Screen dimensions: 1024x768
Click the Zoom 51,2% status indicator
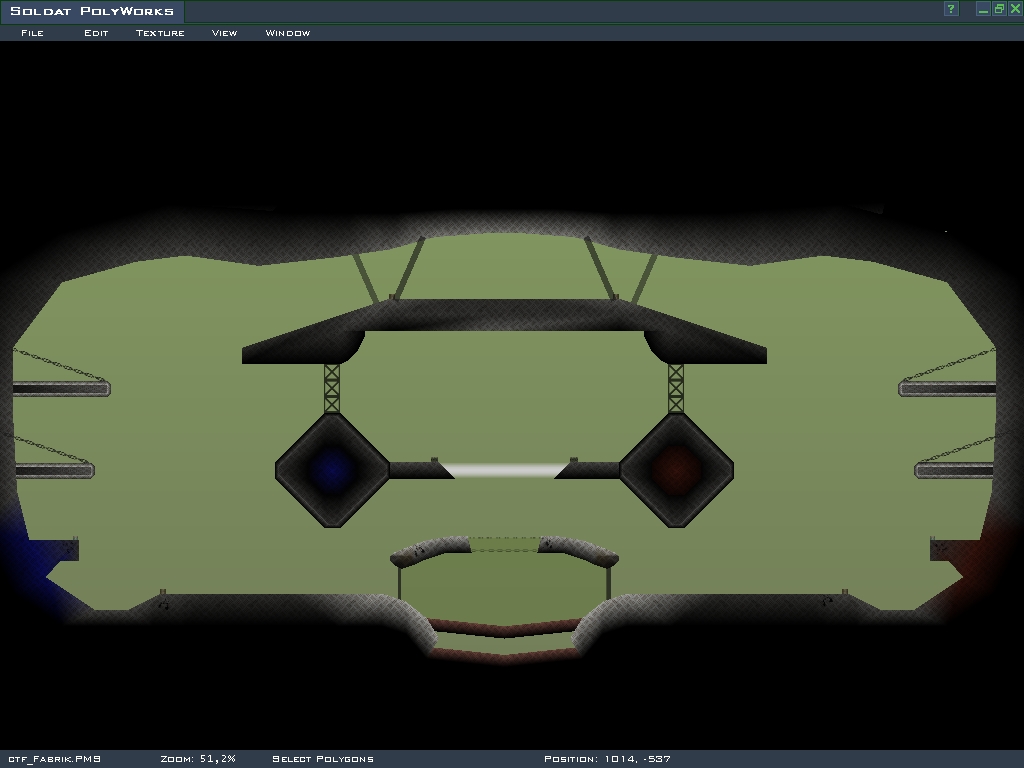pyautogui.click(x=197, y=759)
